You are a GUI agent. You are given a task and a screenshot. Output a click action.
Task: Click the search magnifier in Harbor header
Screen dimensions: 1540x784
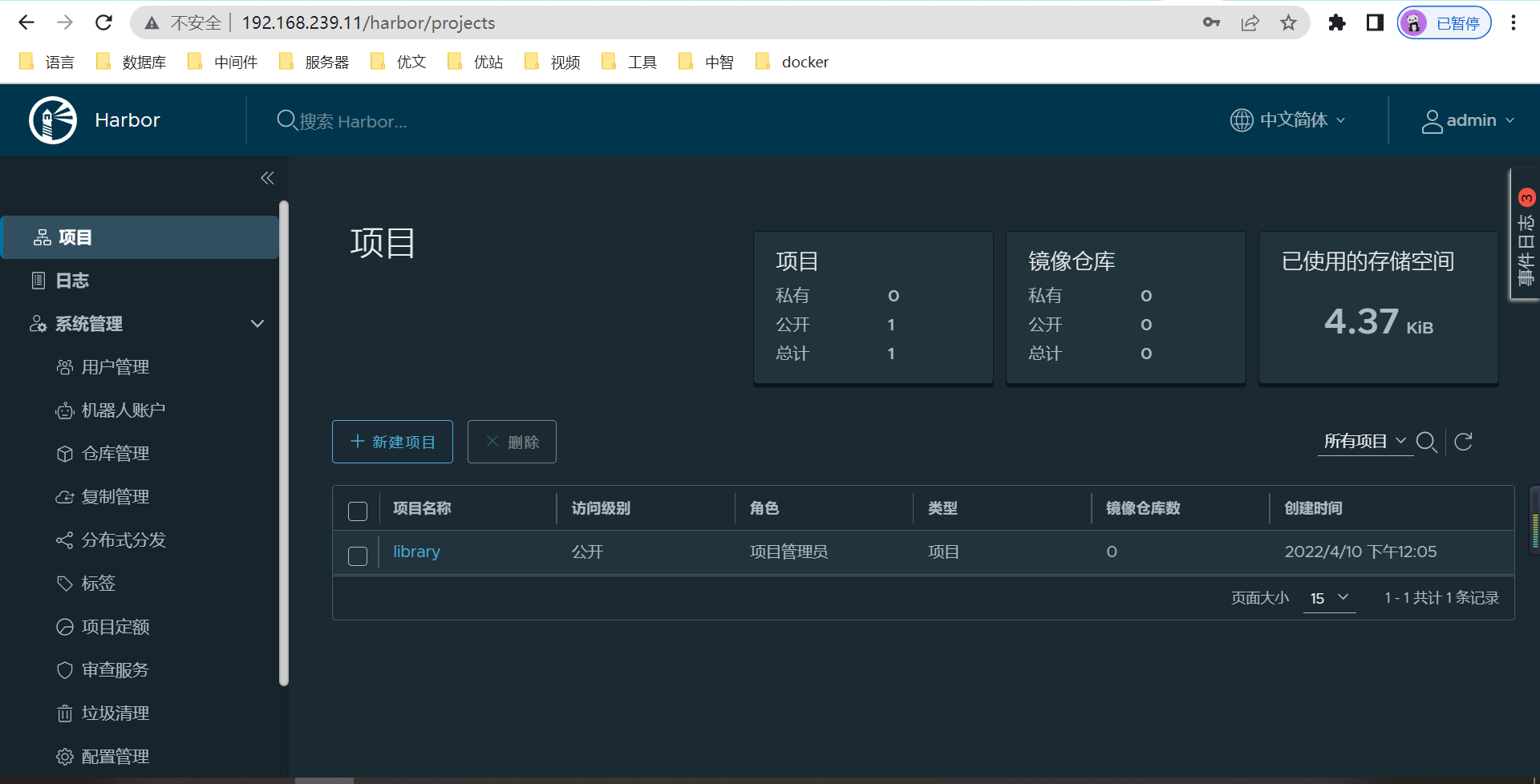(286, 120)
